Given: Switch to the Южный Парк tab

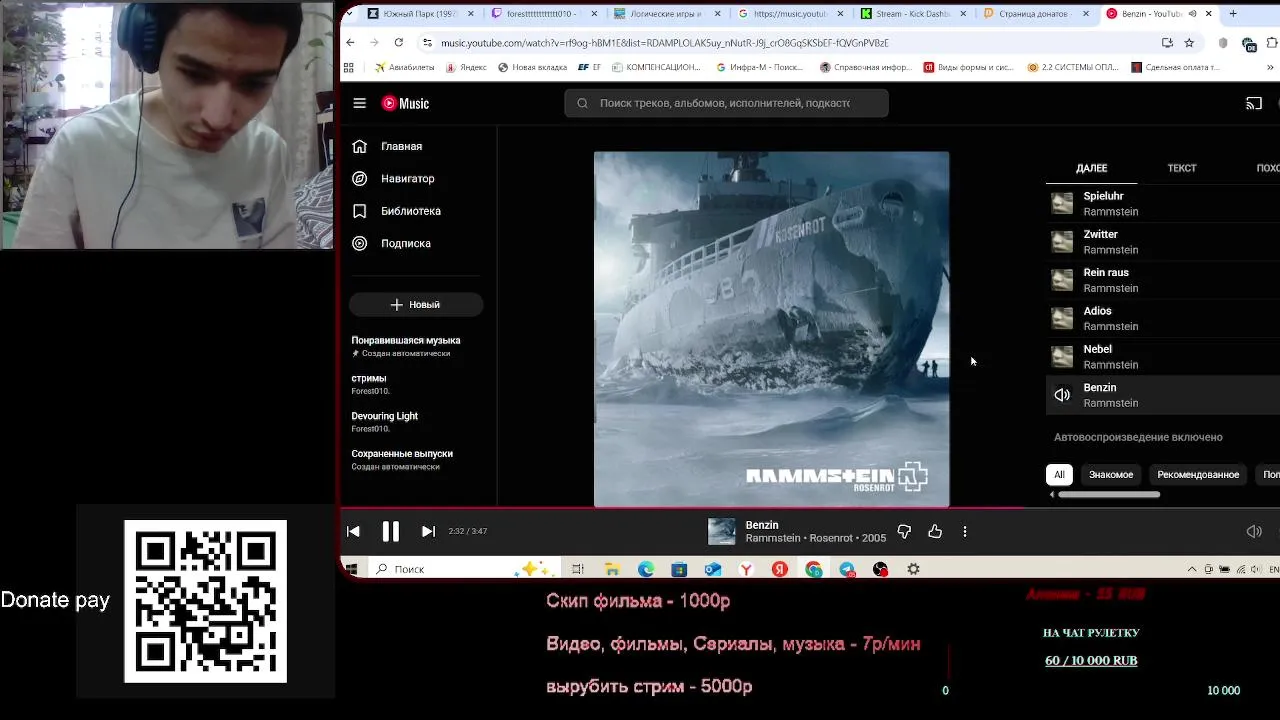Looking at the screenshot, I should 420,14.
